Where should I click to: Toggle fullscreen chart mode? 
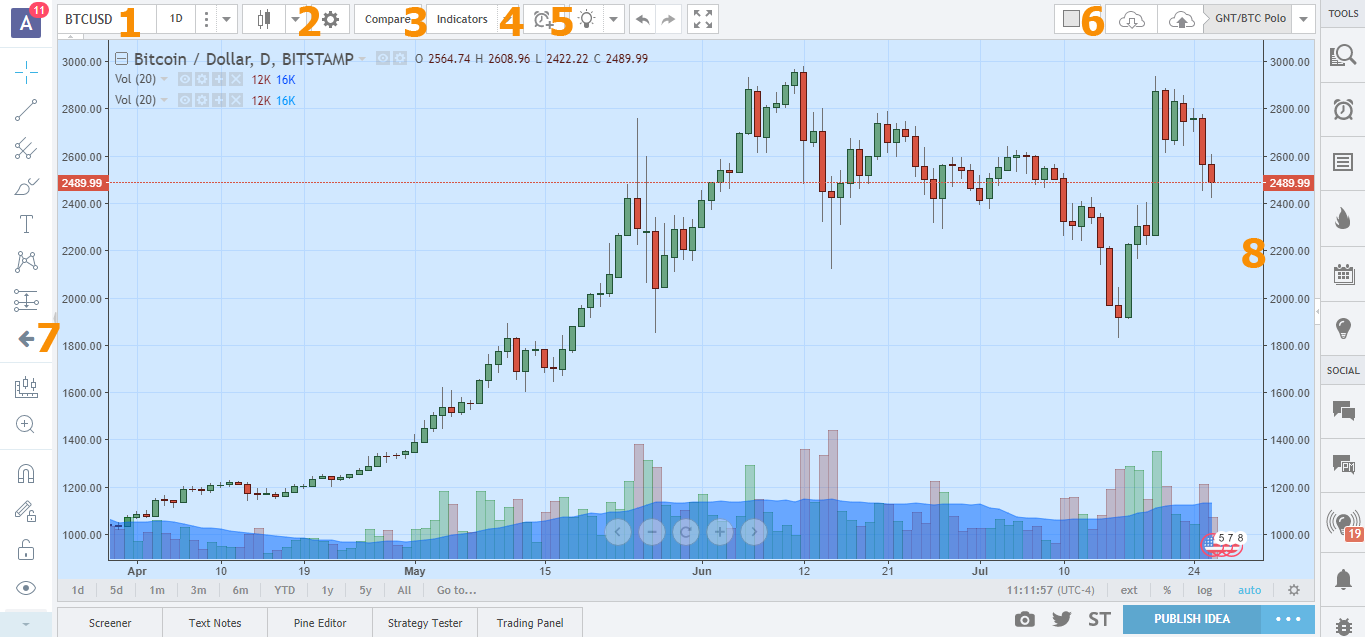pyautogui.click(x=704, y=19)
